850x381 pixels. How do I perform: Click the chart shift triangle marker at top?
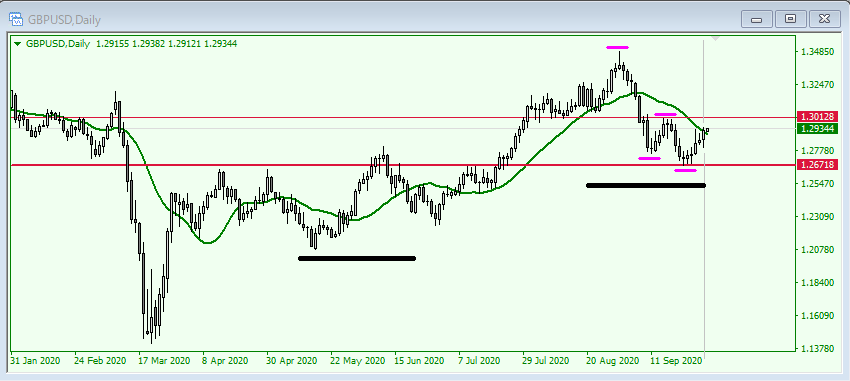(x=716, y=39)
